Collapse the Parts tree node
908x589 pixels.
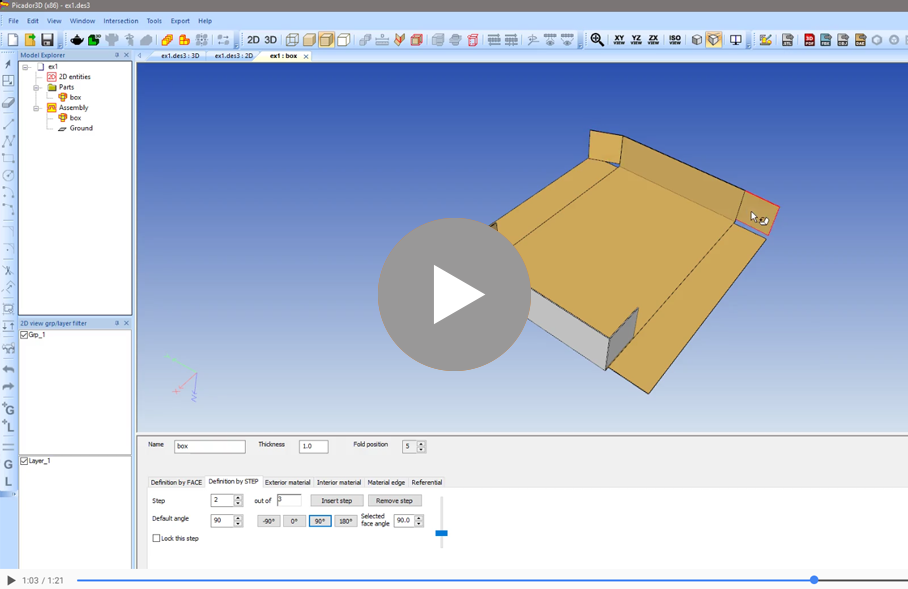point(36,87)
